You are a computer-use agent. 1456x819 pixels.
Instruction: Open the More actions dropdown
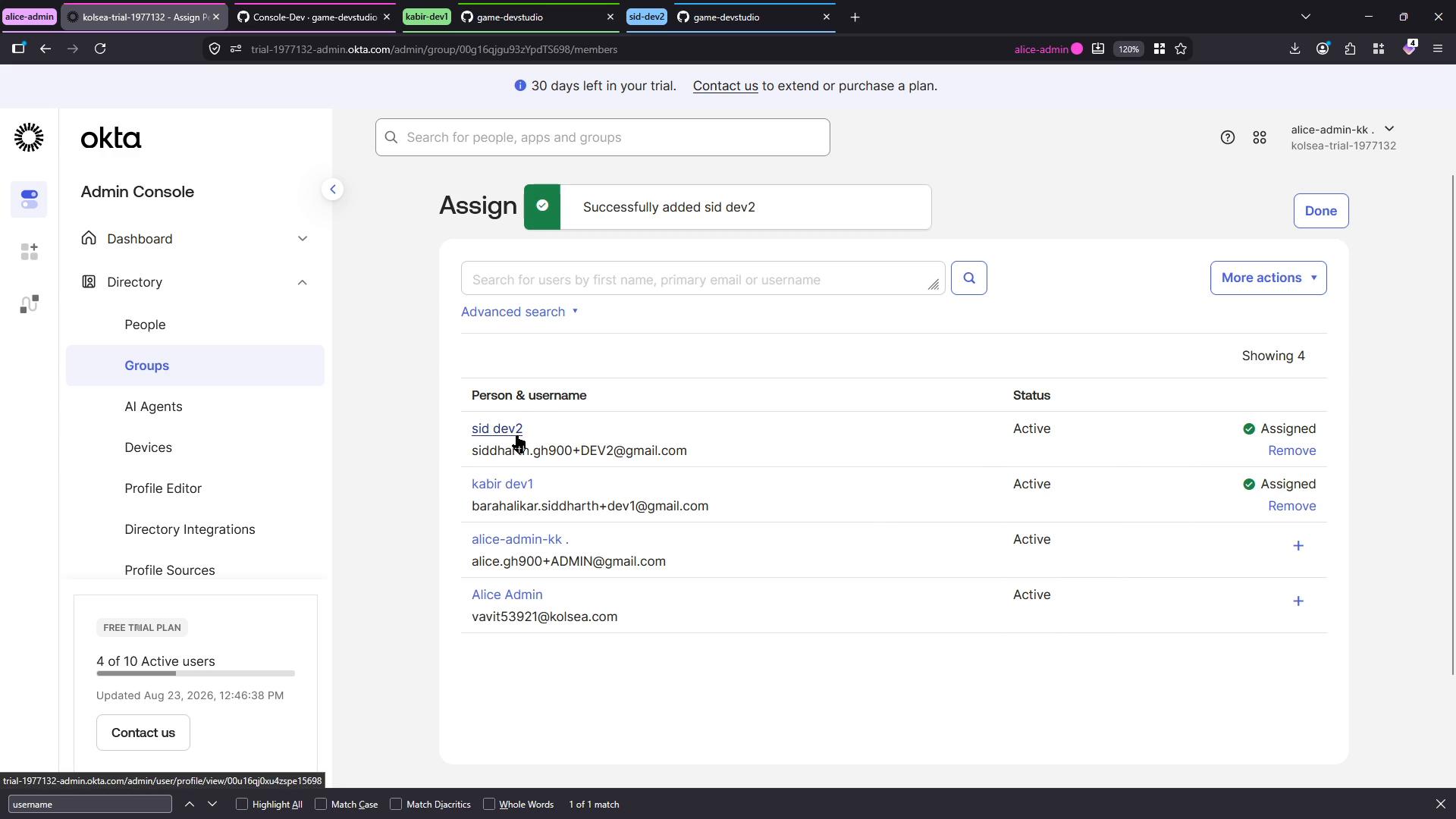(1268, 278)
